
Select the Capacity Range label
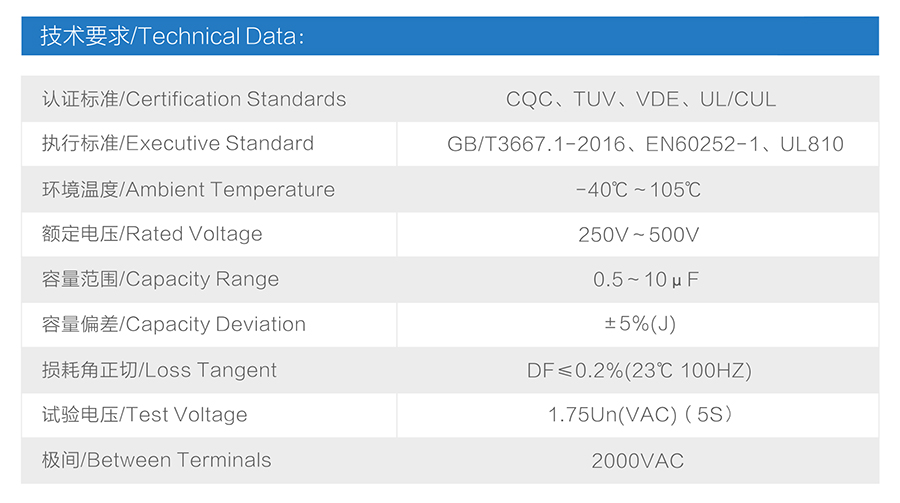tap(160, 280)
